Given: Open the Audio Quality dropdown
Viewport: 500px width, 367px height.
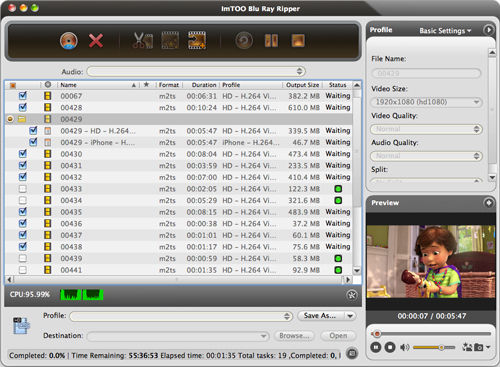Looking at the screenshot, I should [426, 156].
